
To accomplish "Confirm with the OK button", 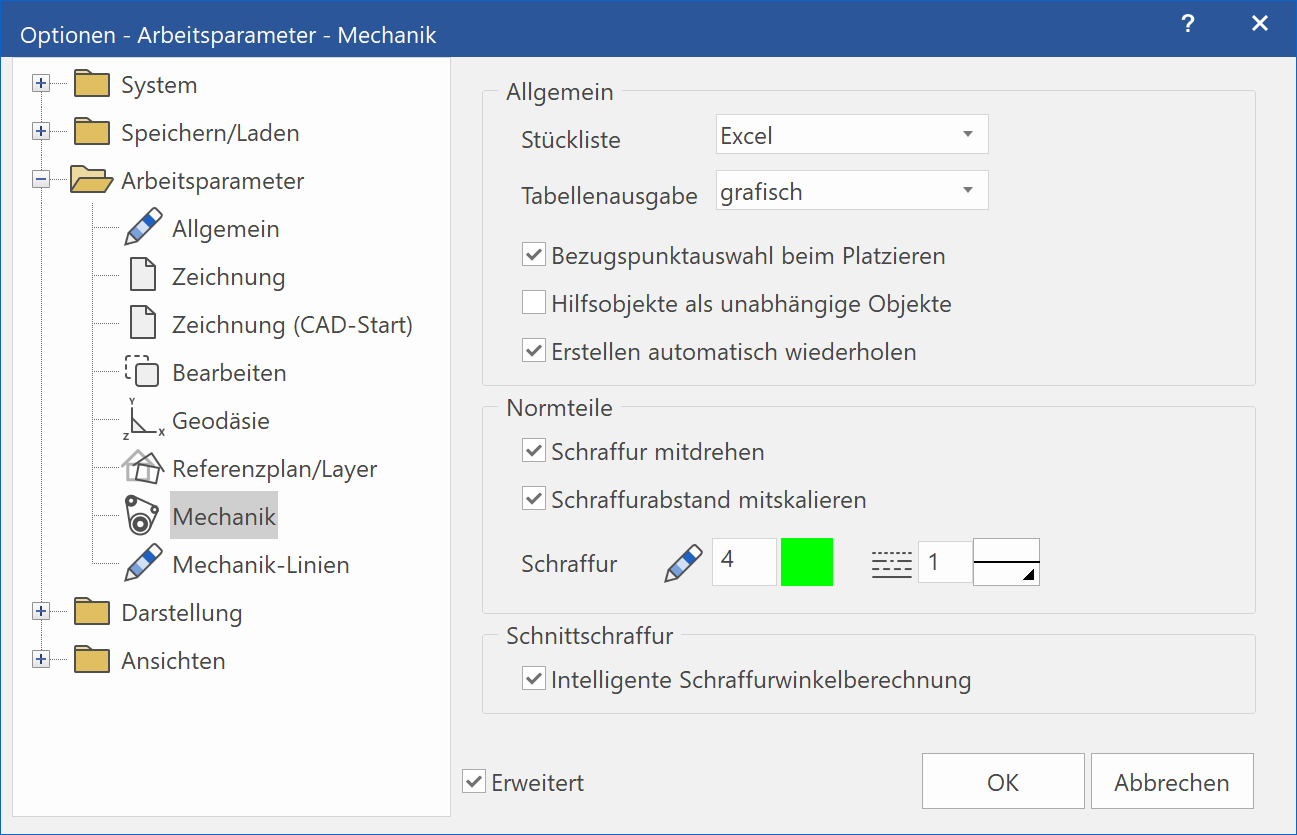I will (1003, 781).
